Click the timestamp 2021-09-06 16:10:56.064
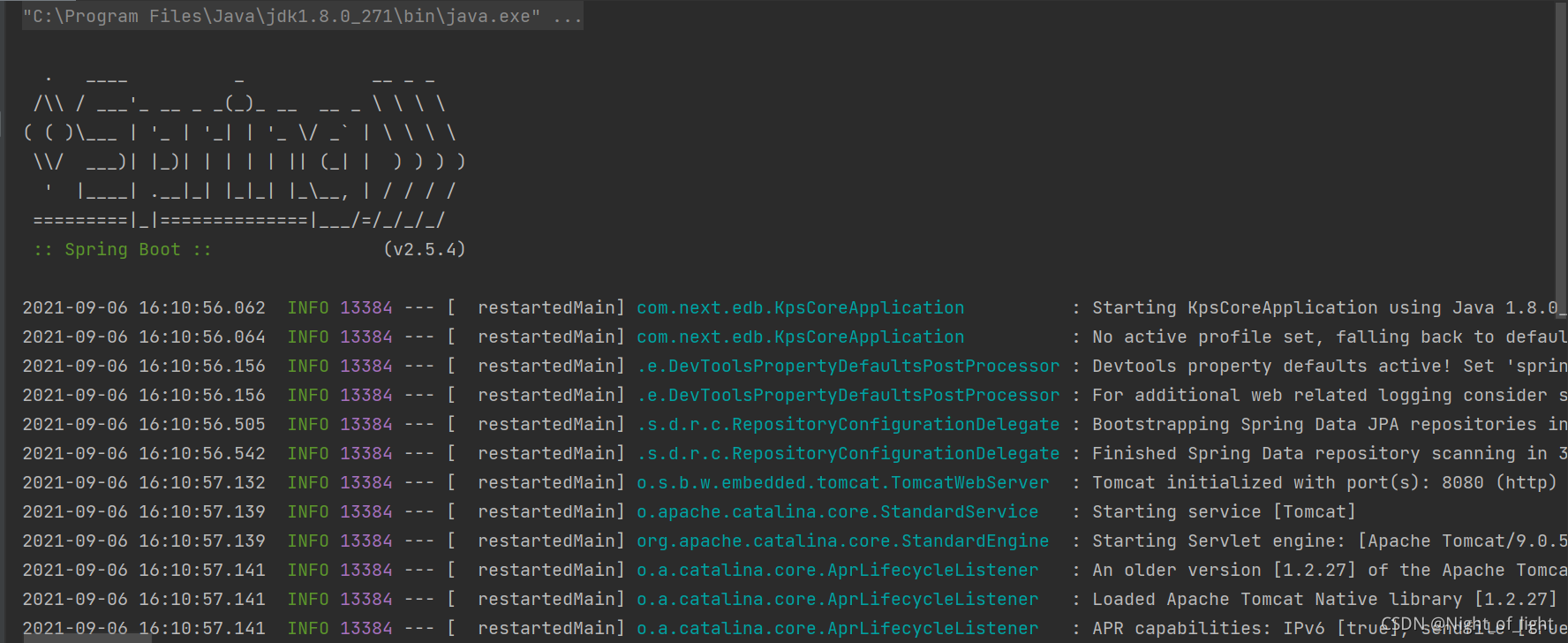Screen dimensions: 1568x643 click(x=144, y=337)
